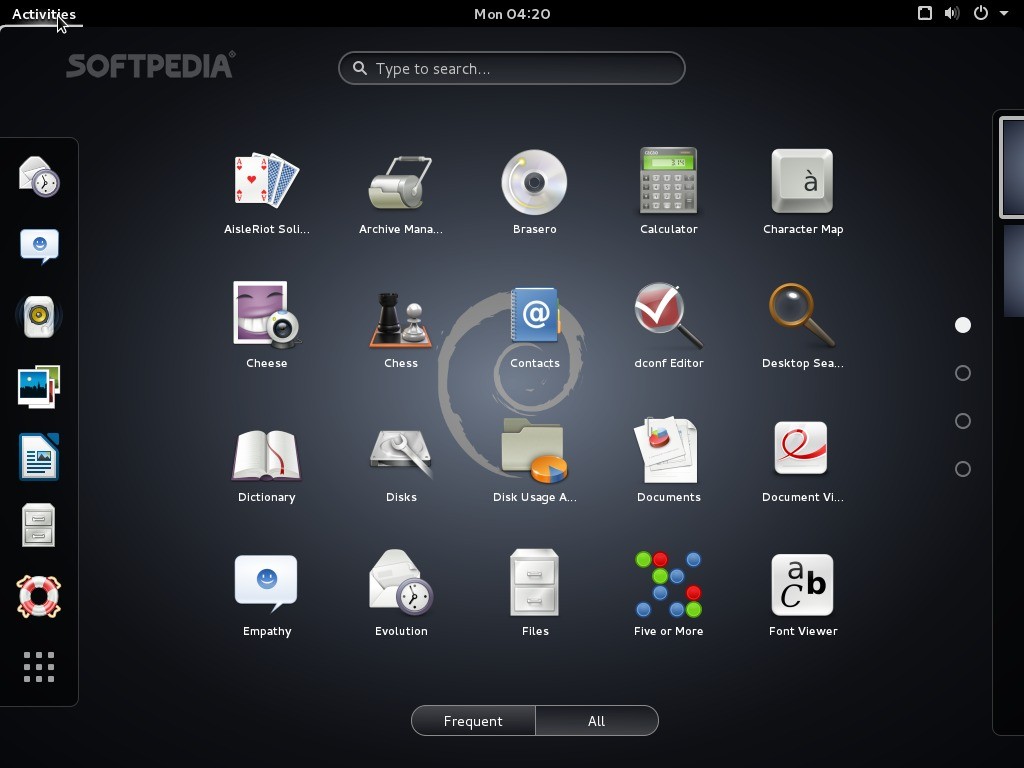This screenshot has width=1024, height=768.
Task: Go to the third app page indicator
Action: [963, 421]
